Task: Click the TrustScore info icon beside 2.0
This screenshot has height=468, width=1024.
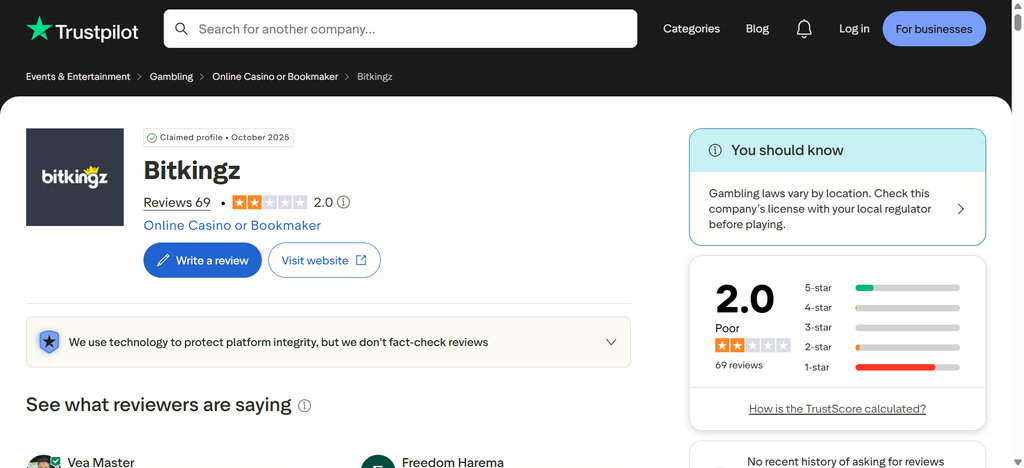Action: [344, 202]
